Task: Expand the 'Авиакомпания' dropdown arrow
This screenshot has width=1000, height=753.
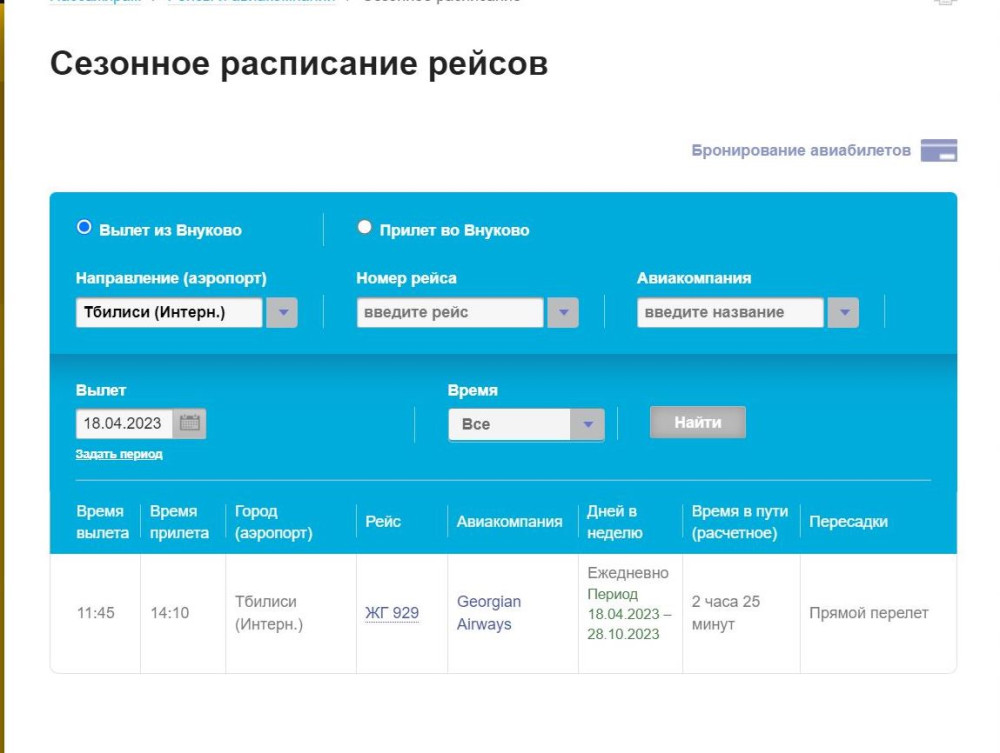Action: coord(843,313)
